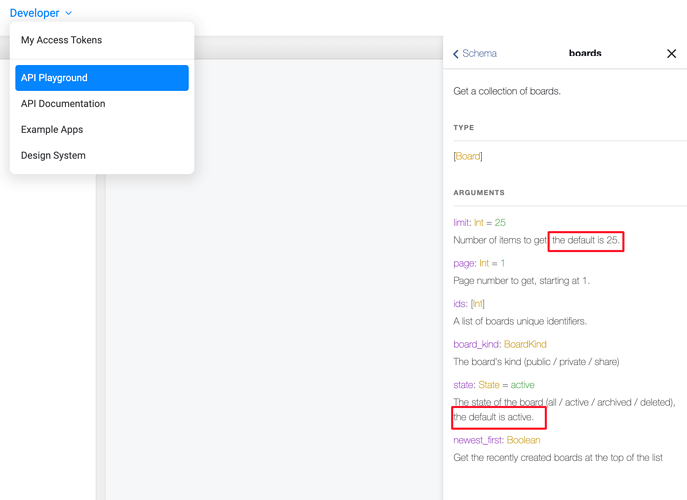Viewport: 687px width, 500px height.
Task: Click the Int type of page argument
Action: pos(484,264)
